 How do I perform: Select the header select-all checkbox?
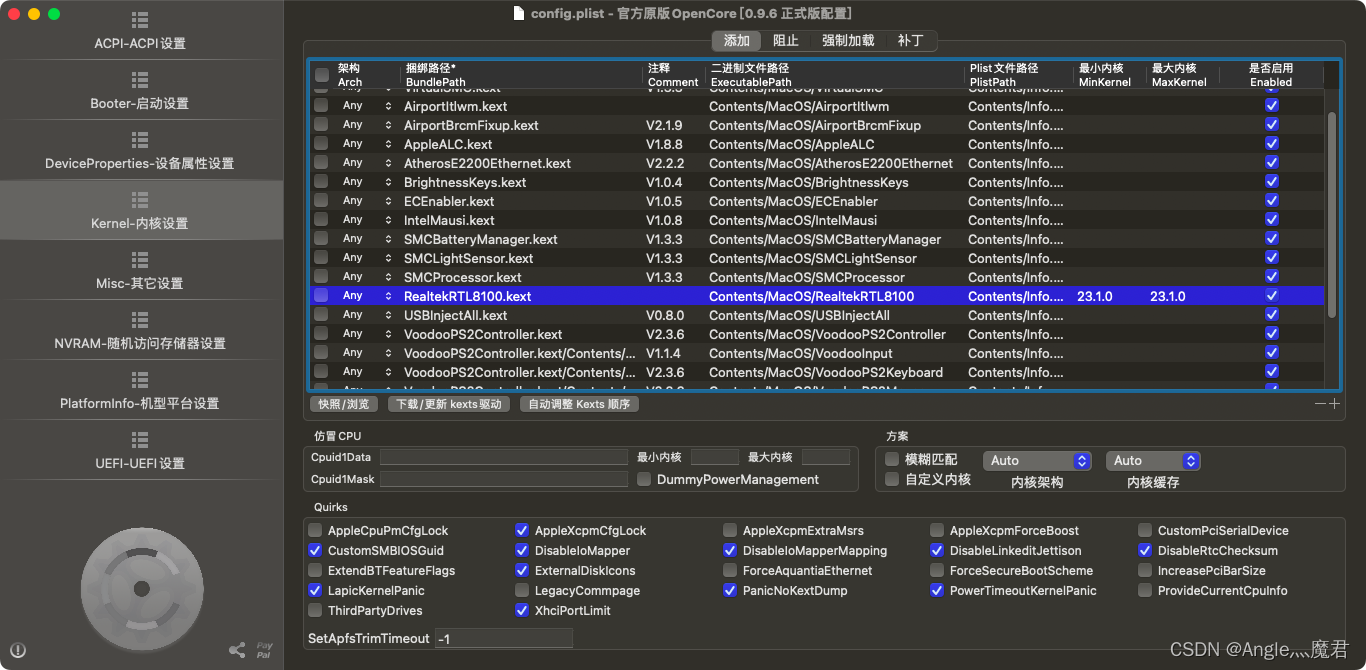coord(321,75)
